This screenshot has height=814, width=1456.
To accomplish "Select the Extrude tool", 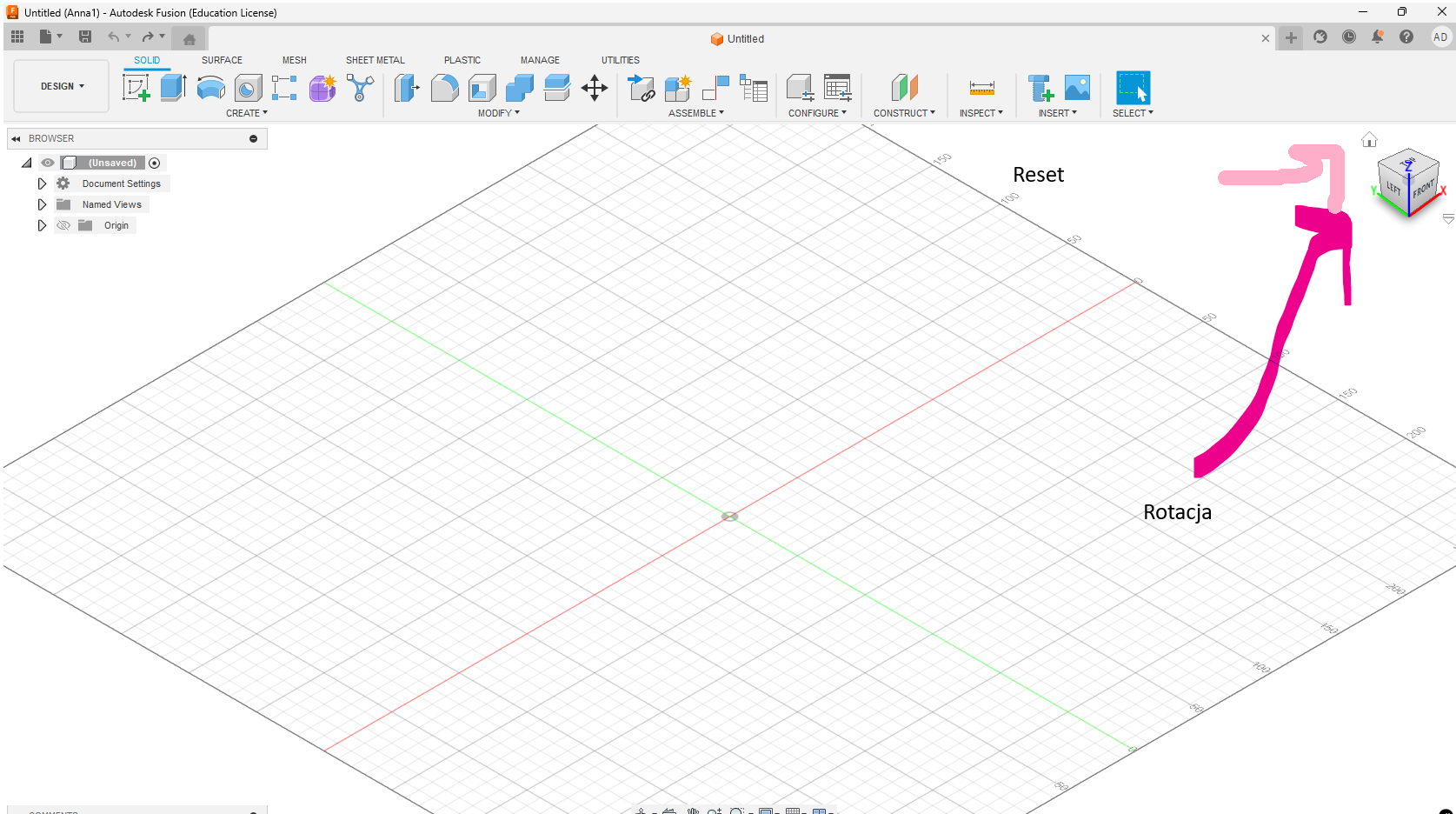I will [x=173, y=88].
